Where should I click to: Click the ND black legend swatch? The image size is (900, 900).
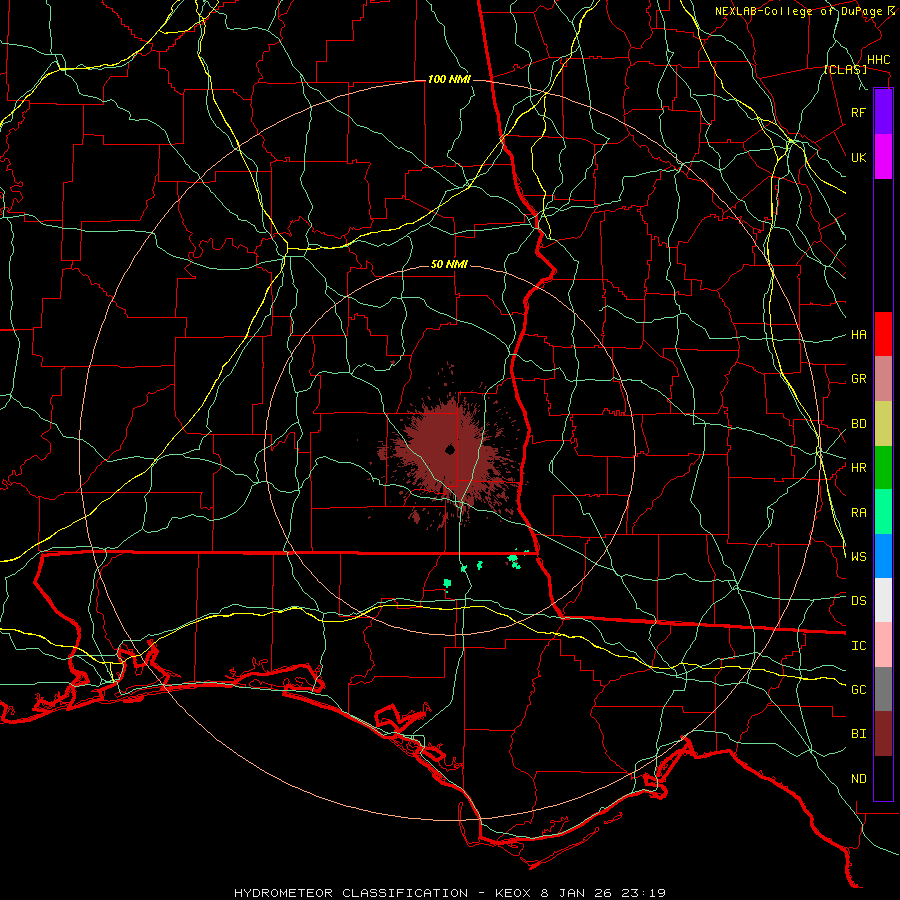click(x=883, y=778)
